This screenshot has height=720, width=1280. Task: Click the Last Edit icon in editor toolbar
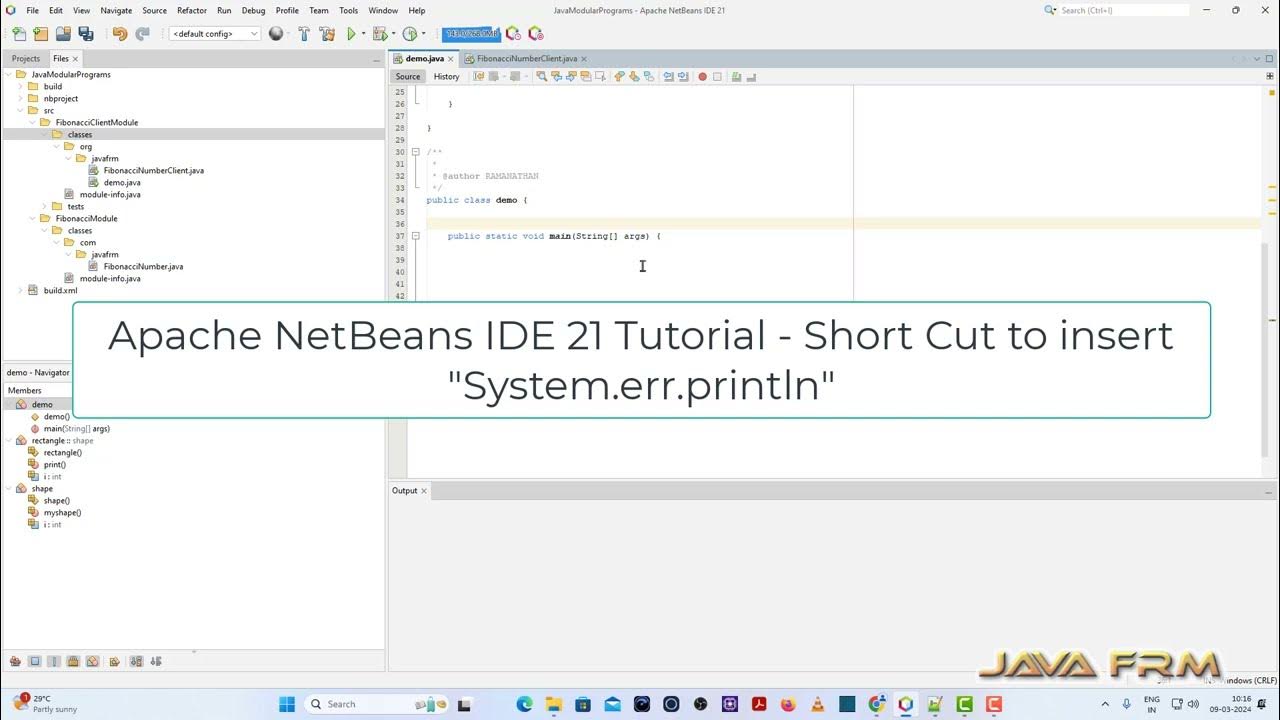pyautogui.click(x=479, y=76)
